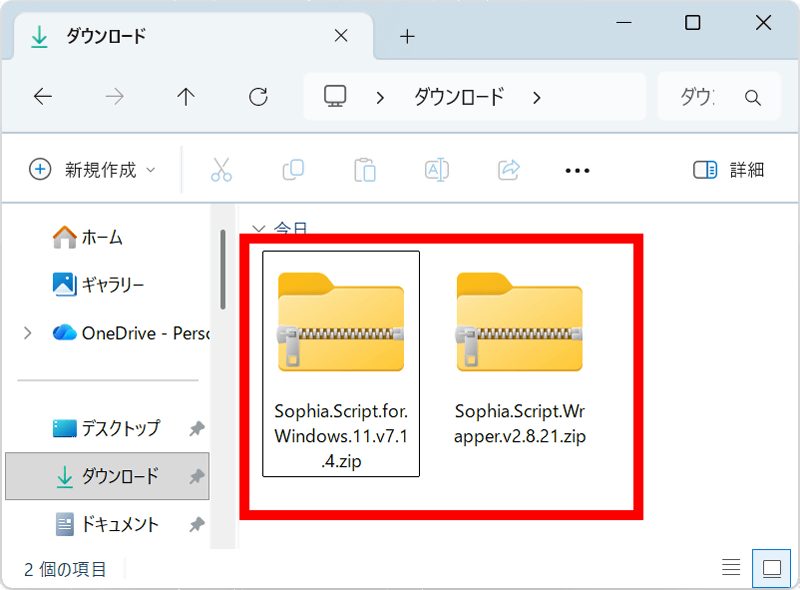Viewport: 800px width, 590px height.
Task: Open デスクトップ in the sidebar
Action: point(120,428)
